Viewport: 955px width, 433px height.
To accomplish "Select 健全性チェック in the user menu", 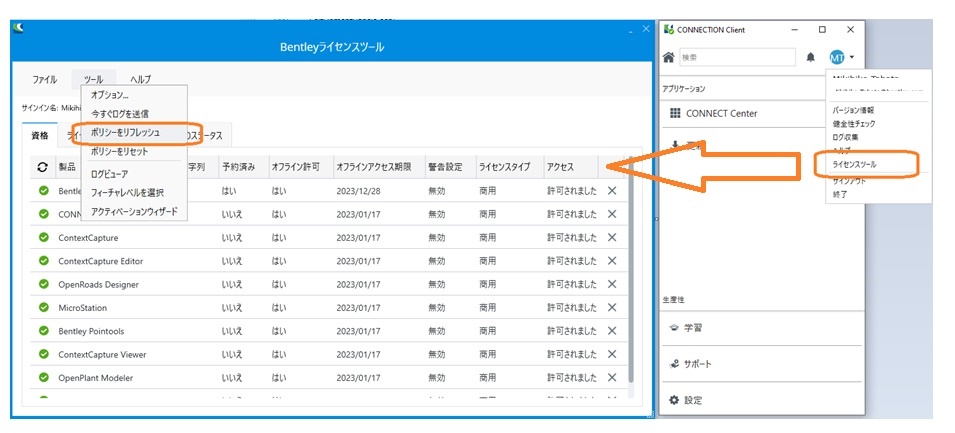I will click(x=853, y=123).
